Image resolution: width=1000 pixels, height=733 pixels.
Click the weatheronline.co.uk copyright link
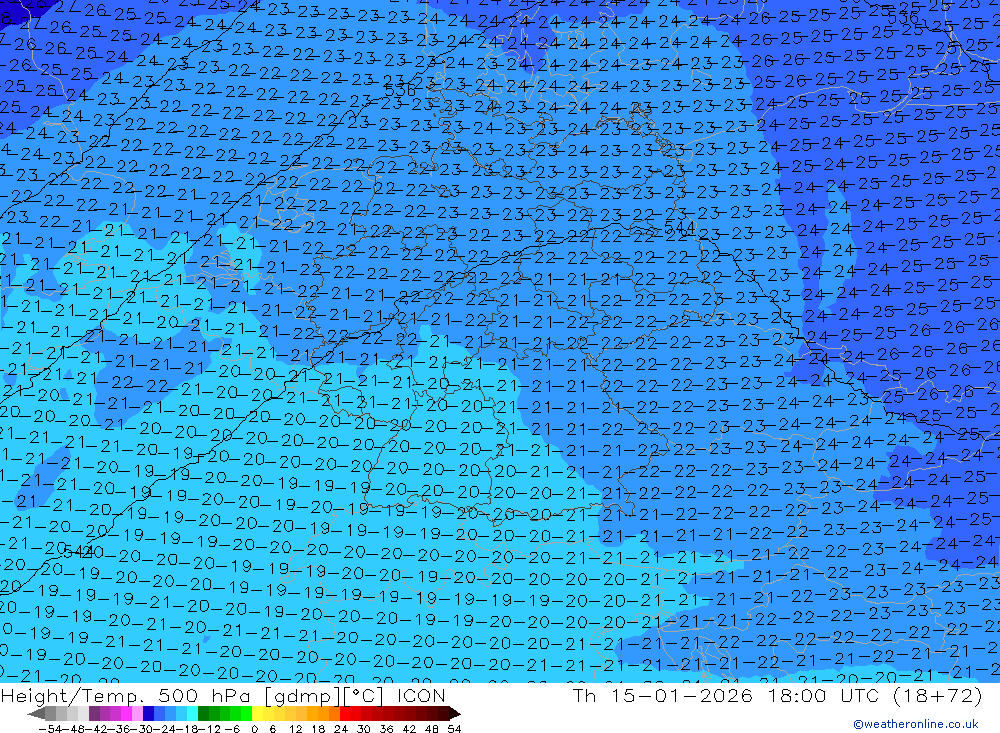coord(915,724)
